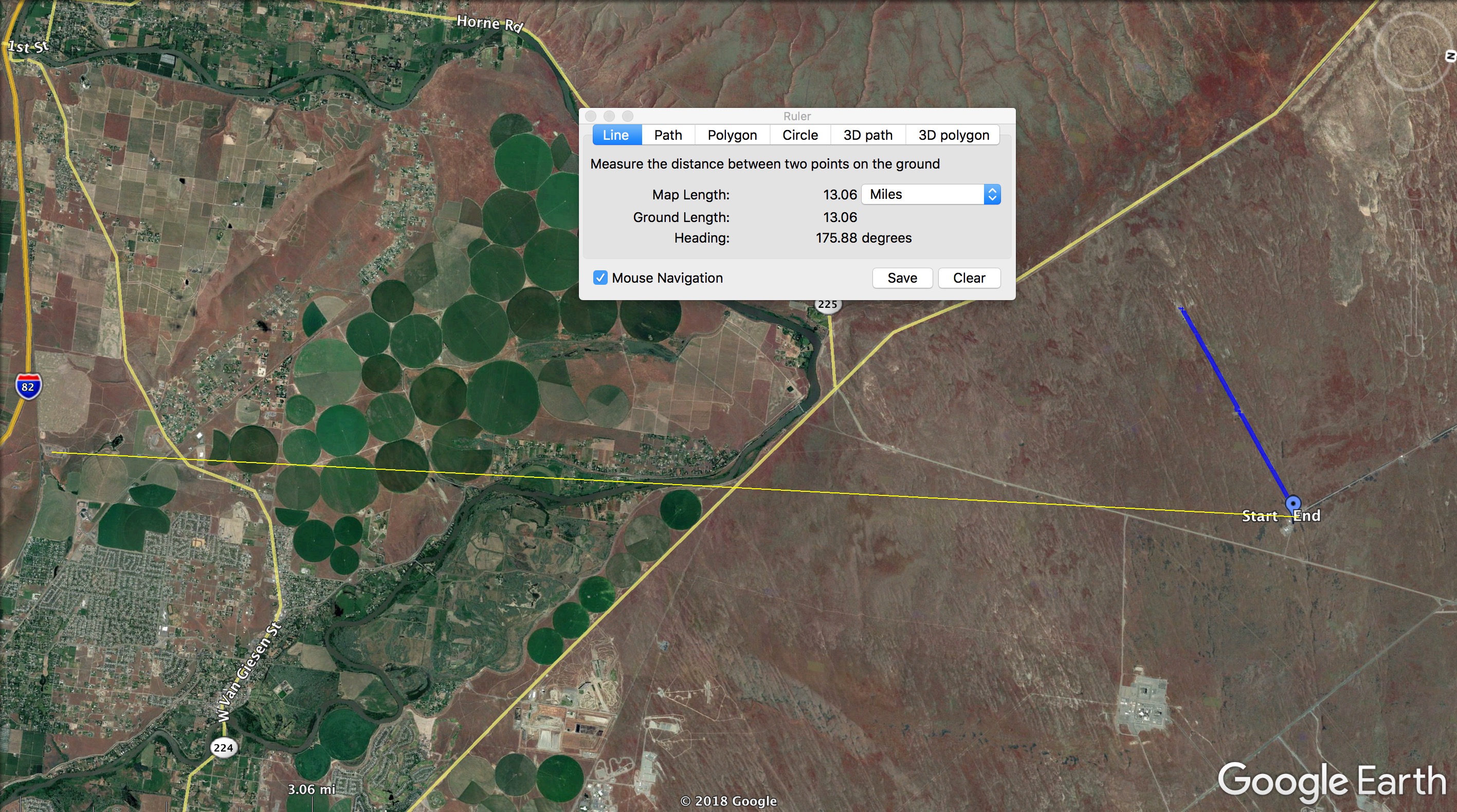Click the Interstate 82 shield icon

(28, 386)
